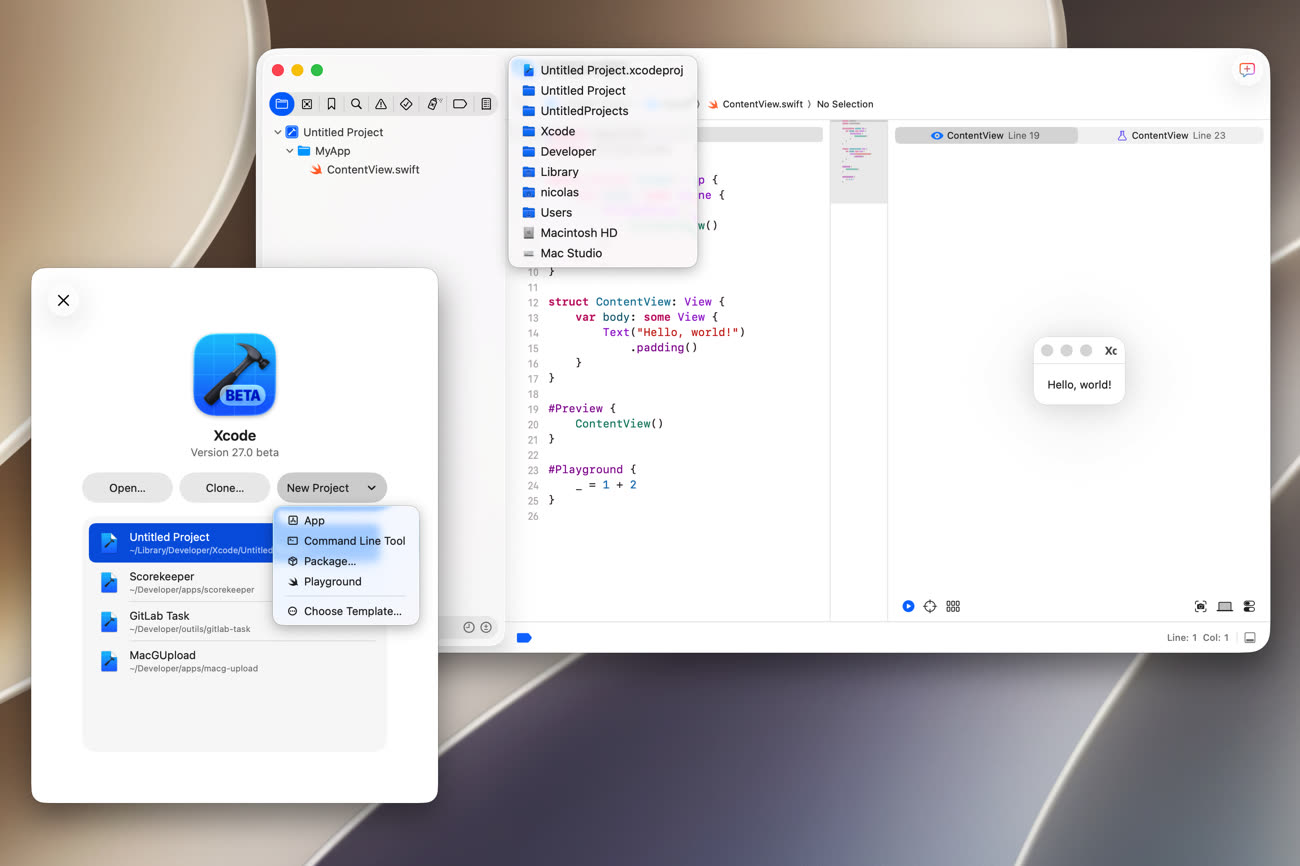
Task: Select Choose Template... menu item
Action: [x=346, y=611]
